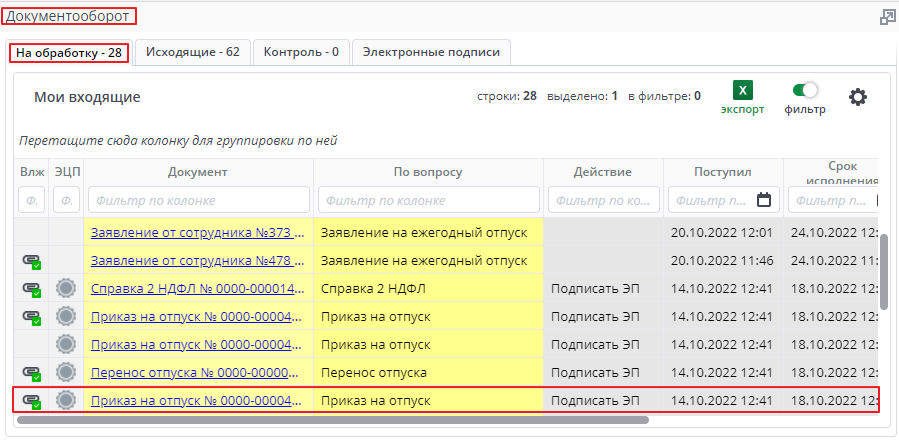Image resolution: width=899 pixels, height=441 pixels.
Task: Open the Заявление от сотрудника №478 link
Action: click(198, 261)
